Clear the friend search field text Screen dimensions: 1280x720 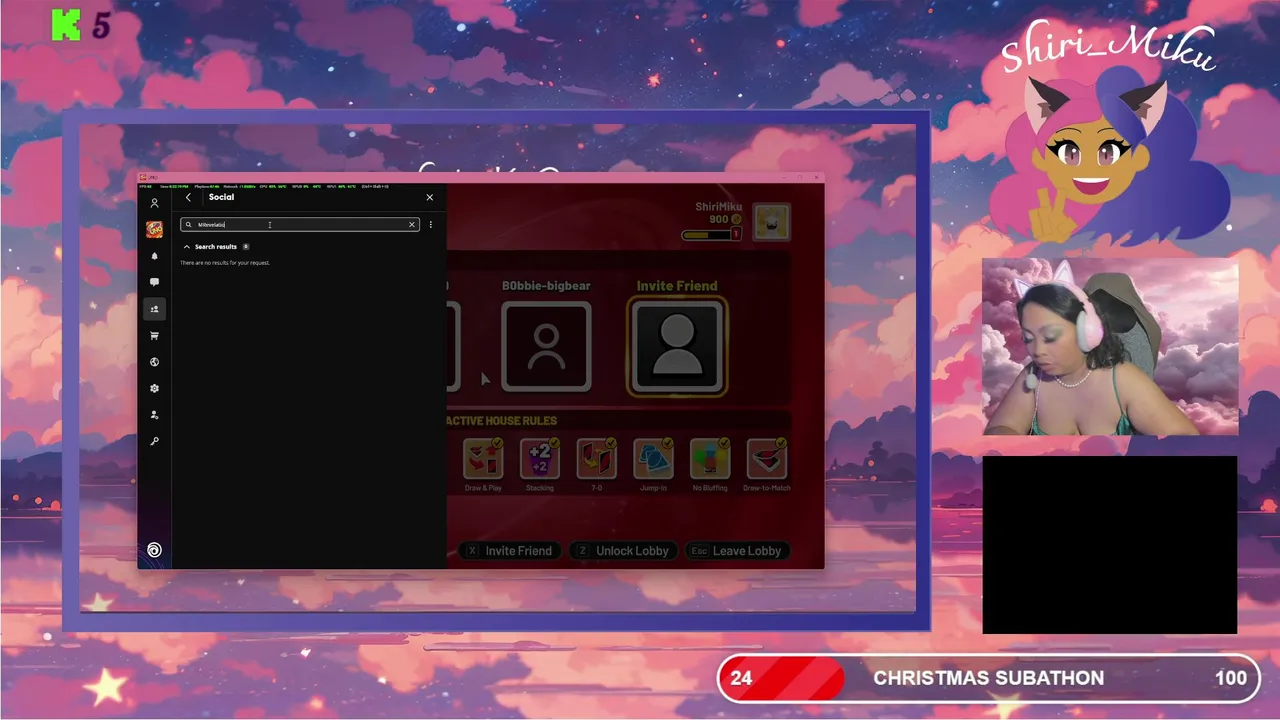coord(412,225)
